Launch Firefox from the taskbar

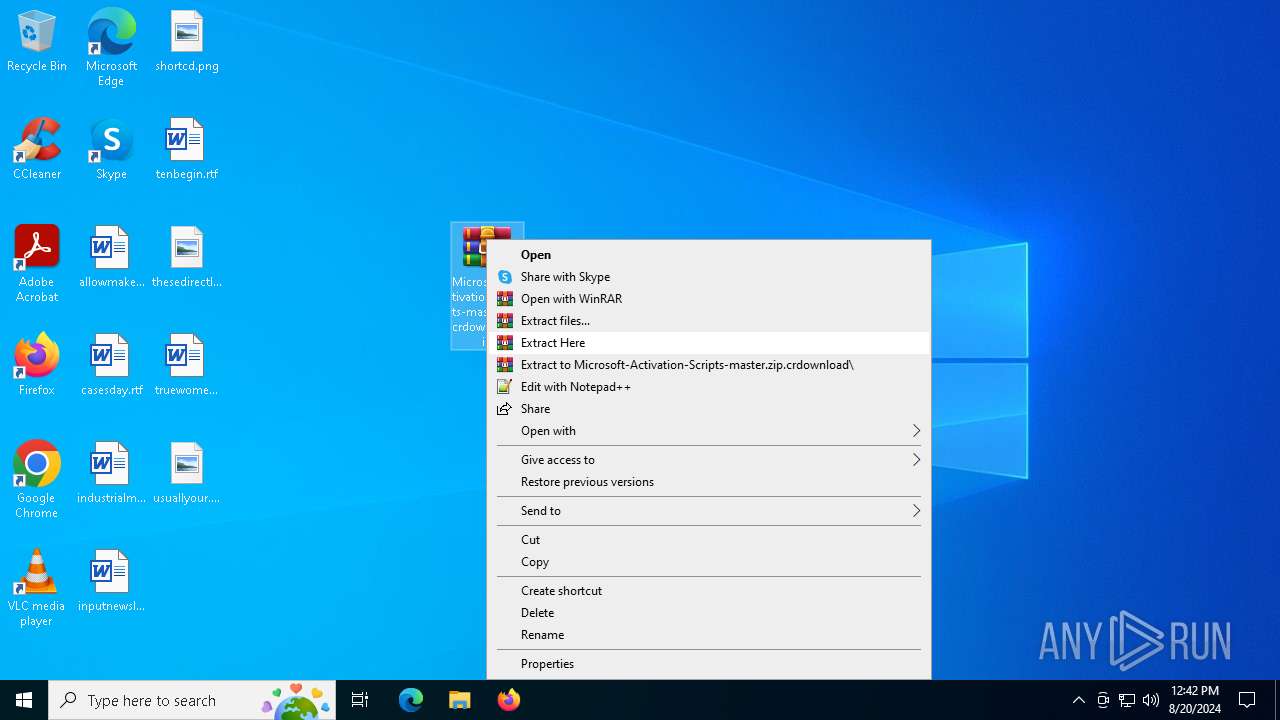[509, 700]
